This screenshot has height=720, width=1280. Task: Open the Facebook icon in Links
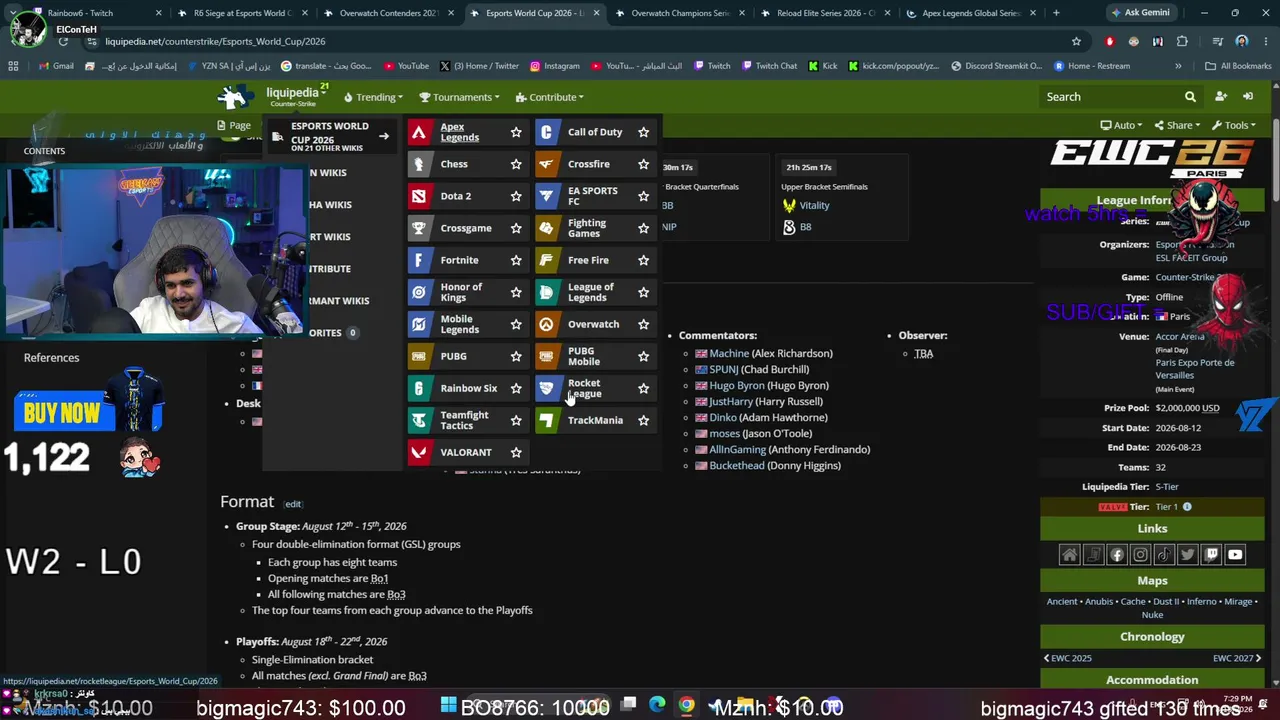pyautogui.click(x=1117, y=555)
